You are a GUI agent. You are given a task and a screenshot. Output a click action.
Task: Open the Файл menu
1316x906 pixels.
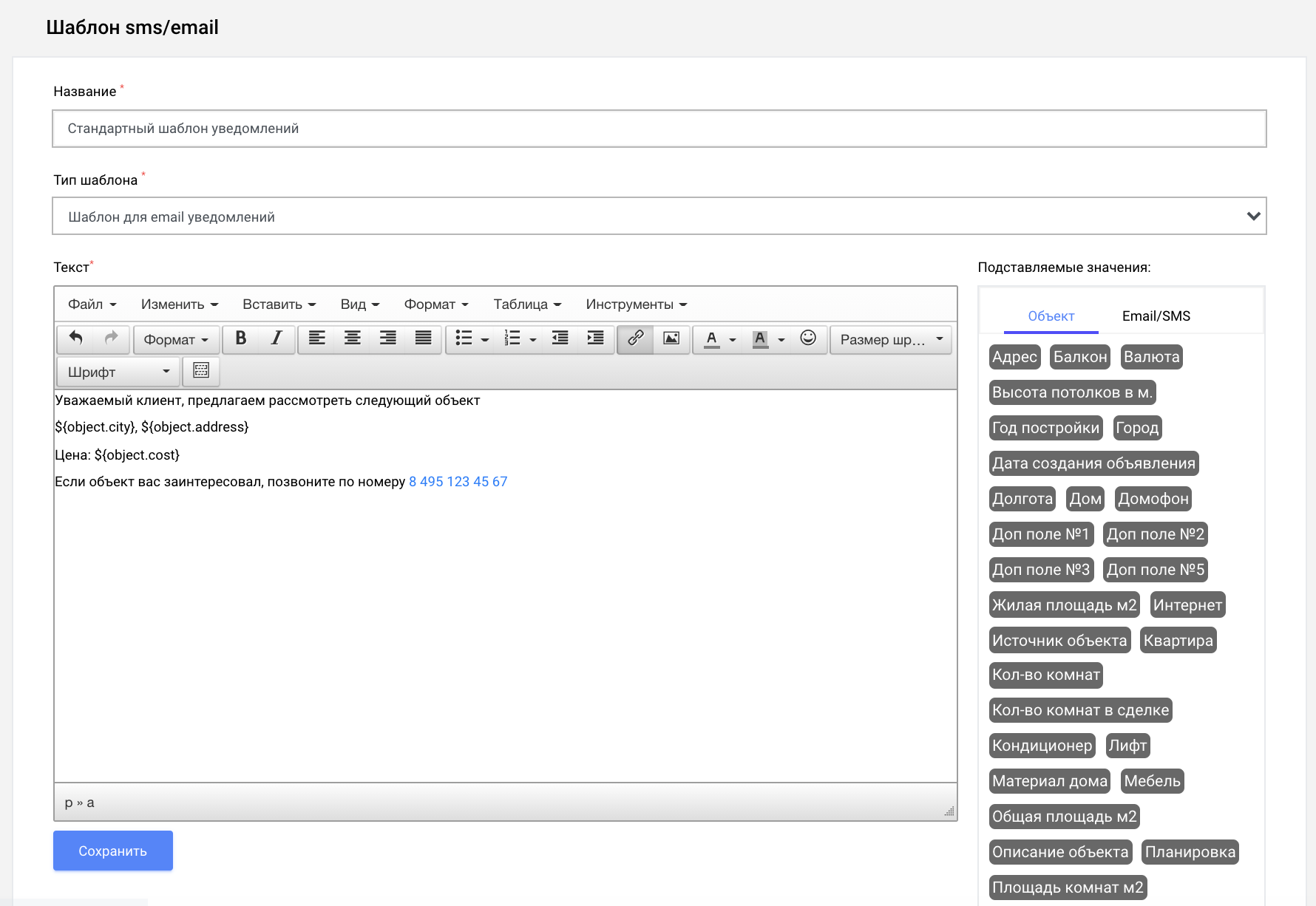coord(92,304)
